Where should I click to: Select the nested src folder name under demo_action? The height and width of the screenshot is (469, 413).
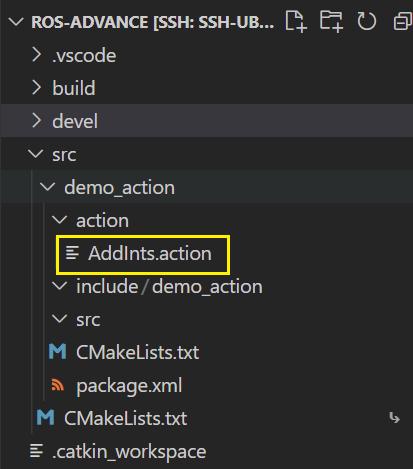click(x=88, y=320)
